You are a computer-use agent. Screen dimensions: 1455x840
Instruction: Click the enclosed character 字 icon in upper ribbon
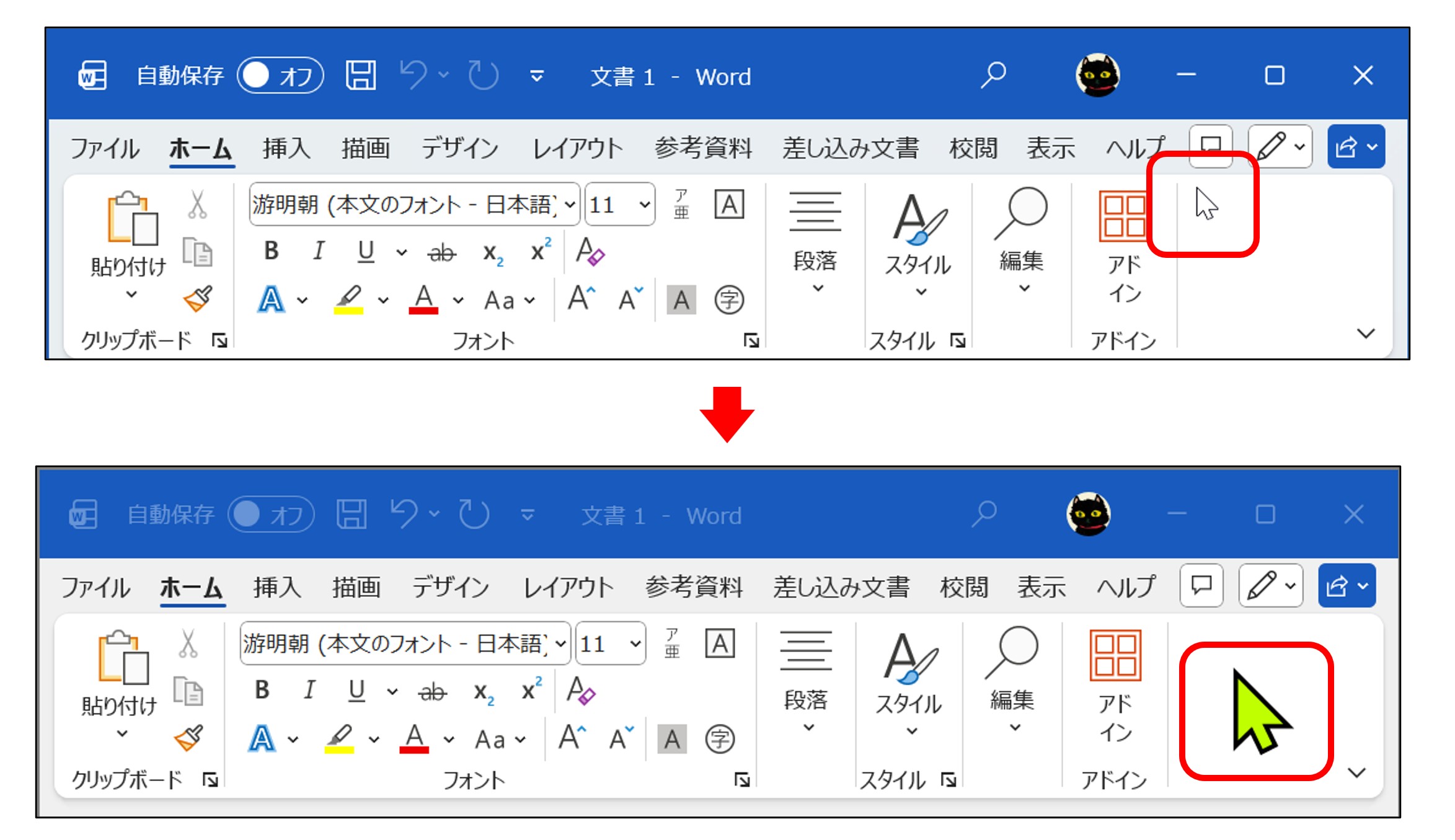coord(728,301)
